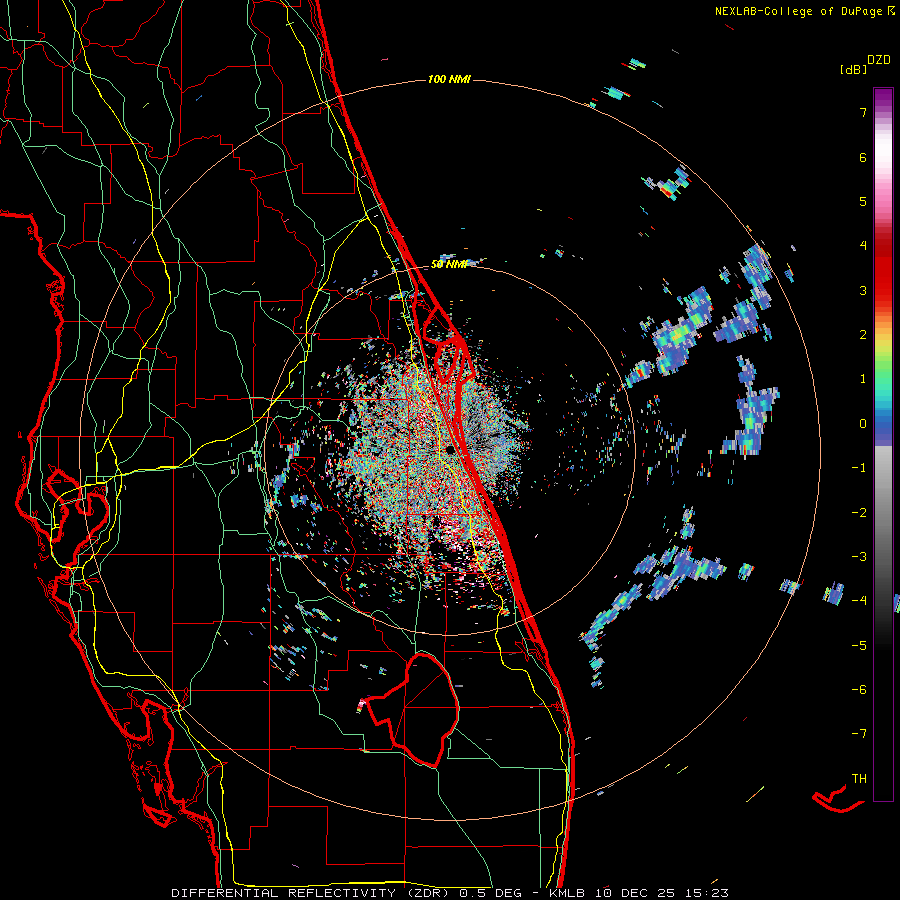Viewport: 900px width, 900px height.
Task: Click the DIFFERENTIAL REFLECTIVITY caption text
Action: click(x=284, y=893)
